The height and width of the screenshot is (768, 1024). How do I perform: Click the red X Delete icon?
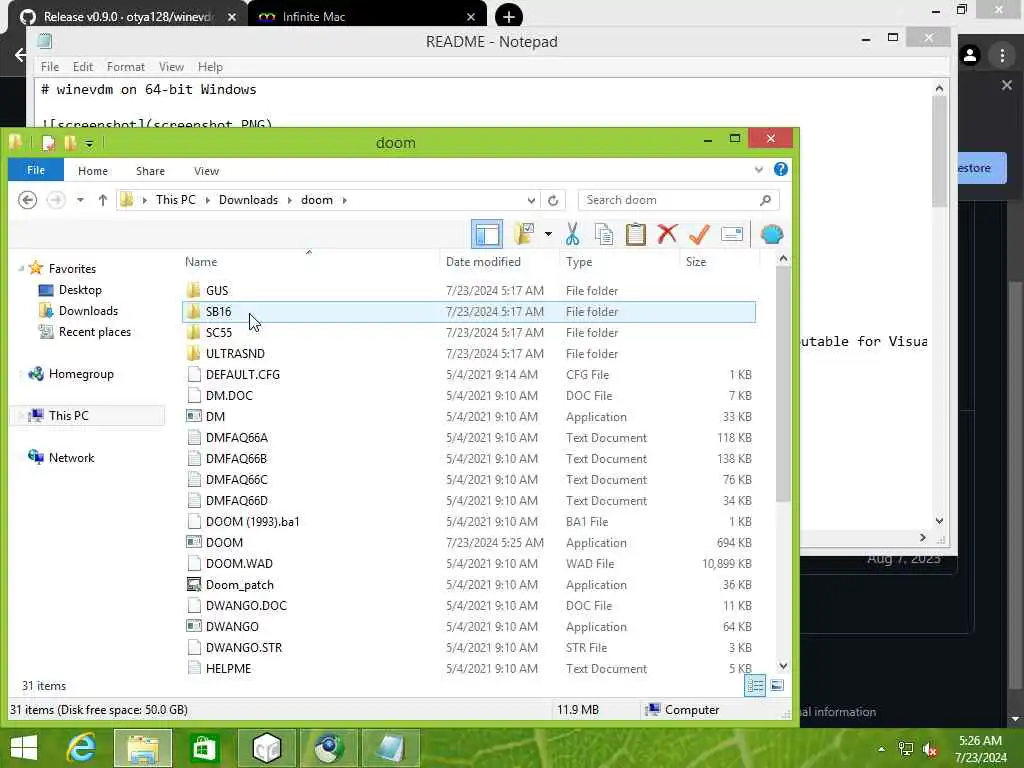(667, 234)
